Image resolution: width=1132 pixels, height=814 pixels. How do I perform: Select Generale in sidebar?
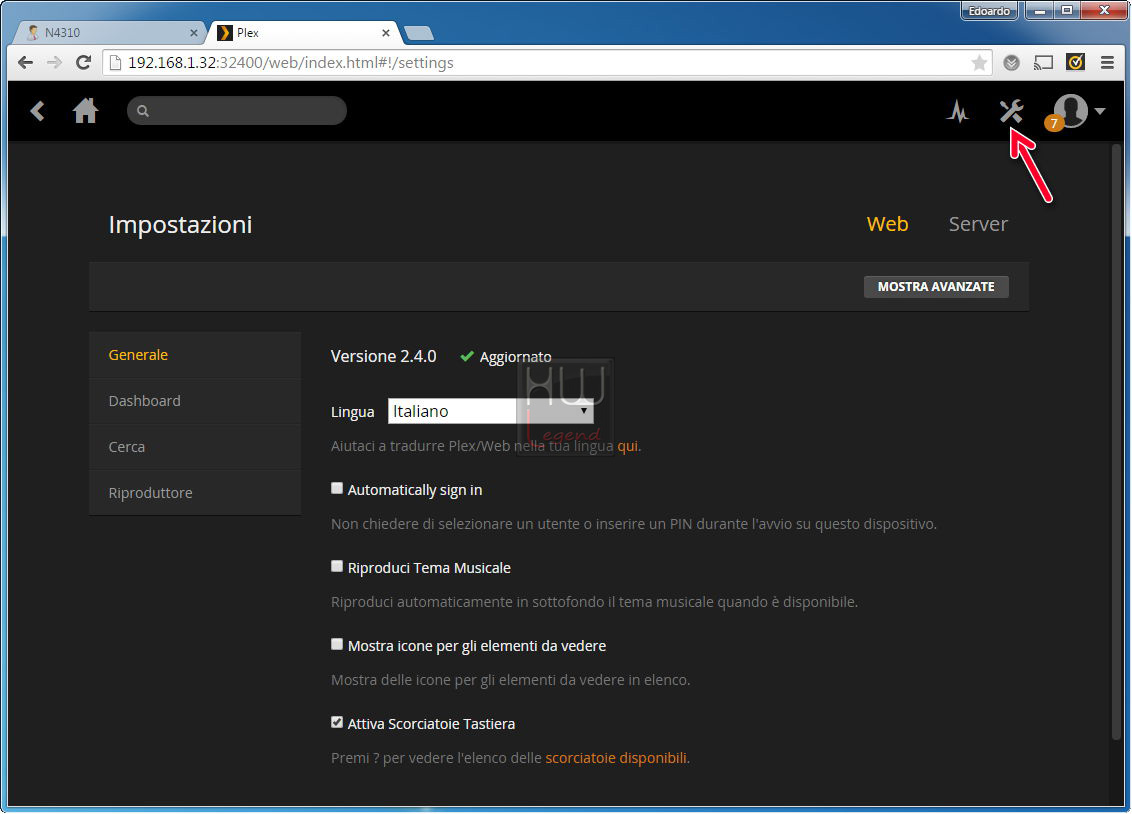(195, 355)
